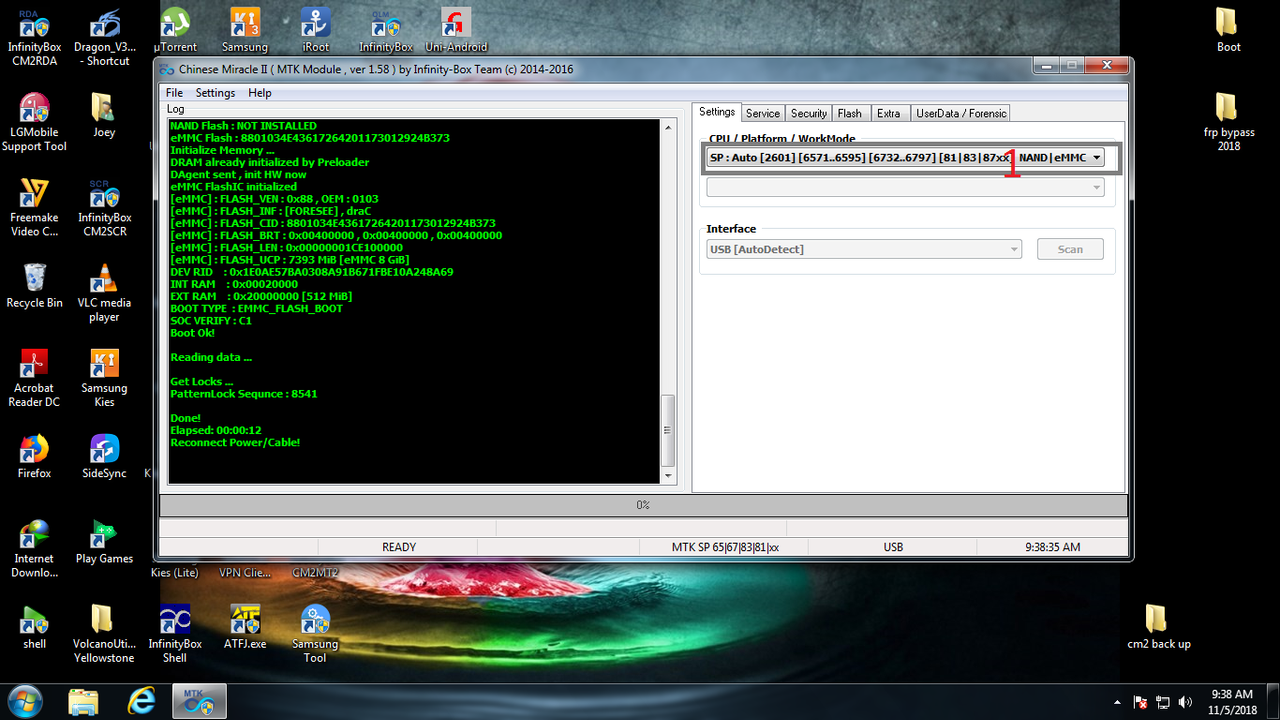This screenshot has width=1280, height=720.
Task: Open the empty dropdown below CPU selector
Action: [905, 187]
